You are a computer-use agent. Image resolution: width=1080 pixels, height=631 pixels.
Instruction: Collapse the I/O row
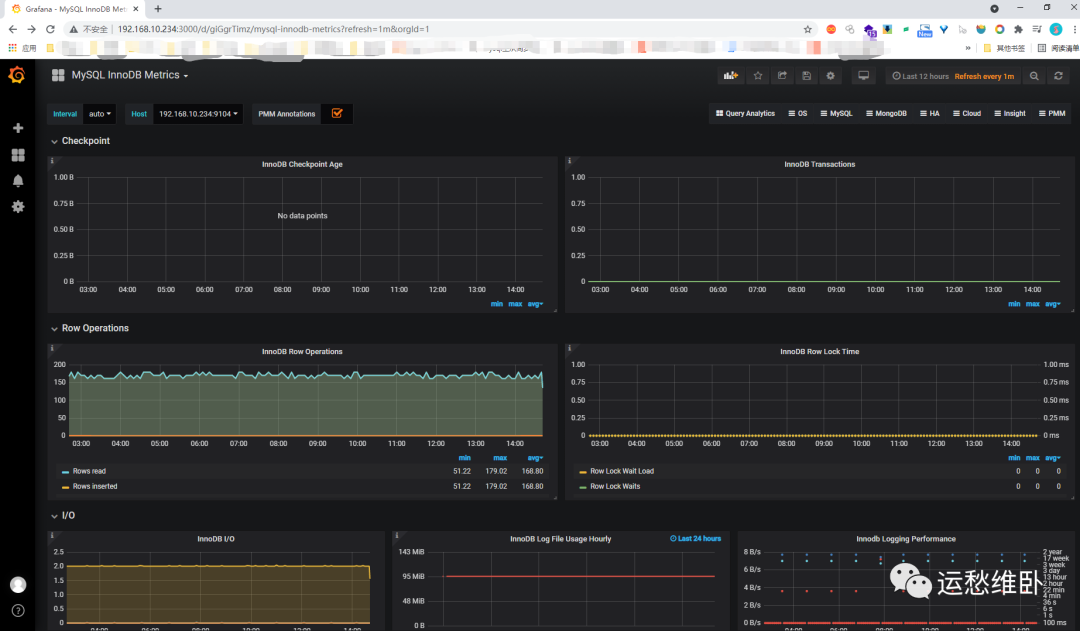(x=63, y=516)
